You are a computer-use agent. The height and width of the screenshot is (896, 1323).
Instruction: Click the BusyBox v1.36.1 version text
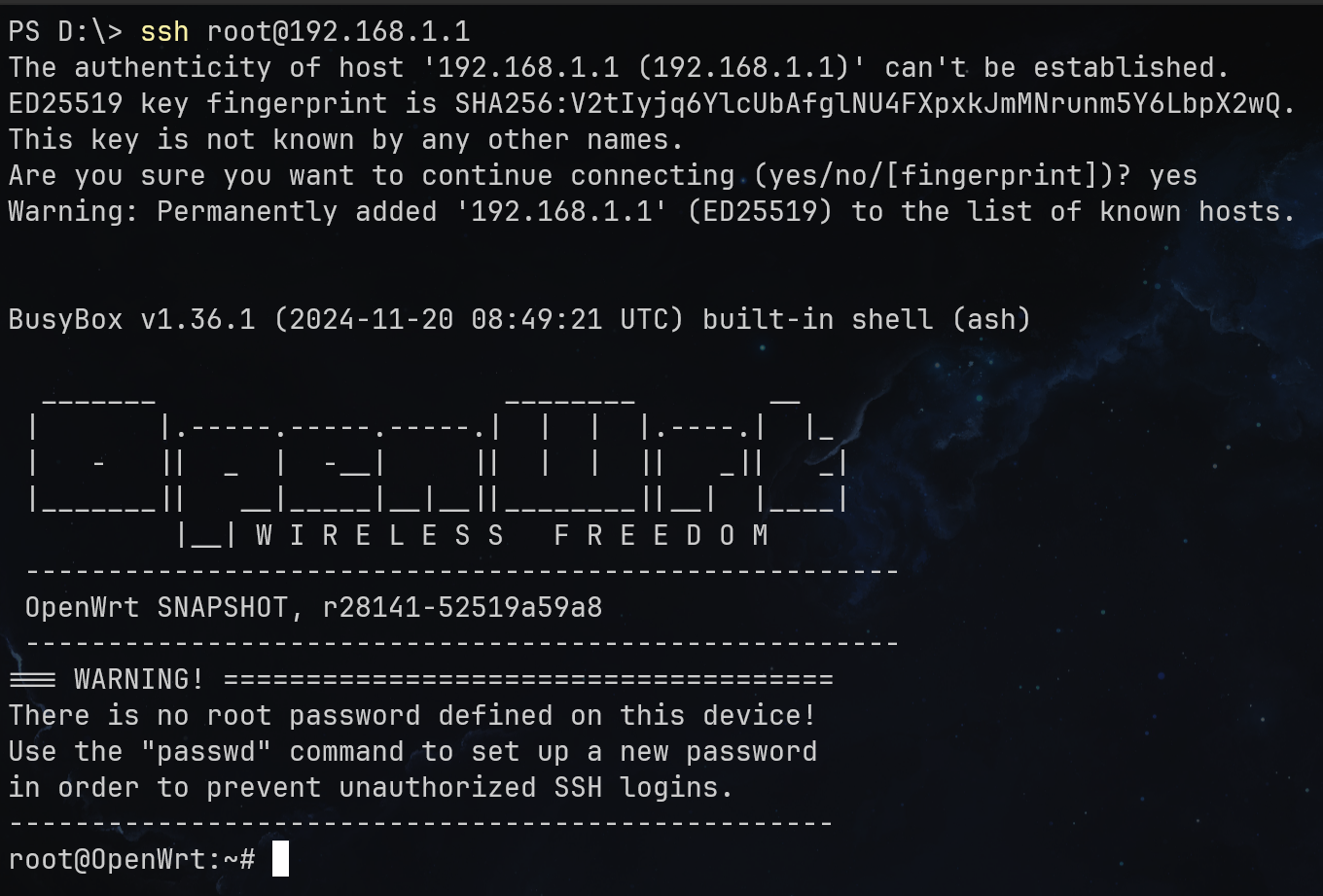(132, 319)
